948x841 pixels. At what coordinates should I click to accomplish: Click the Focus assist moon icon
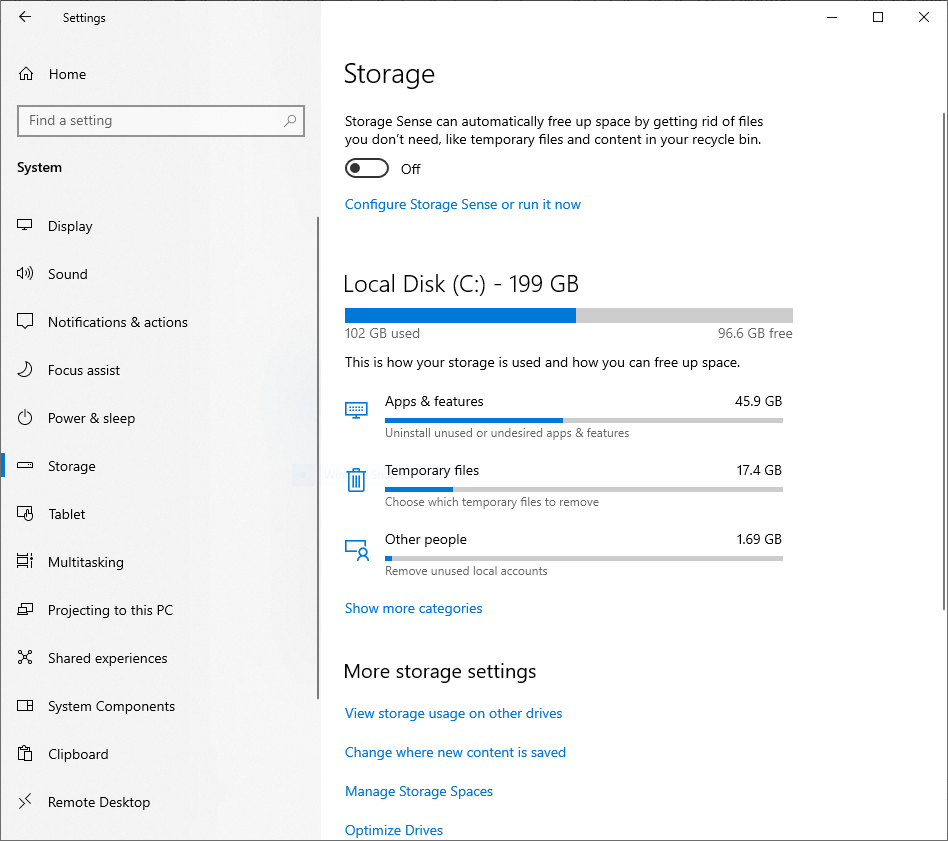click(x=26, y=370)
